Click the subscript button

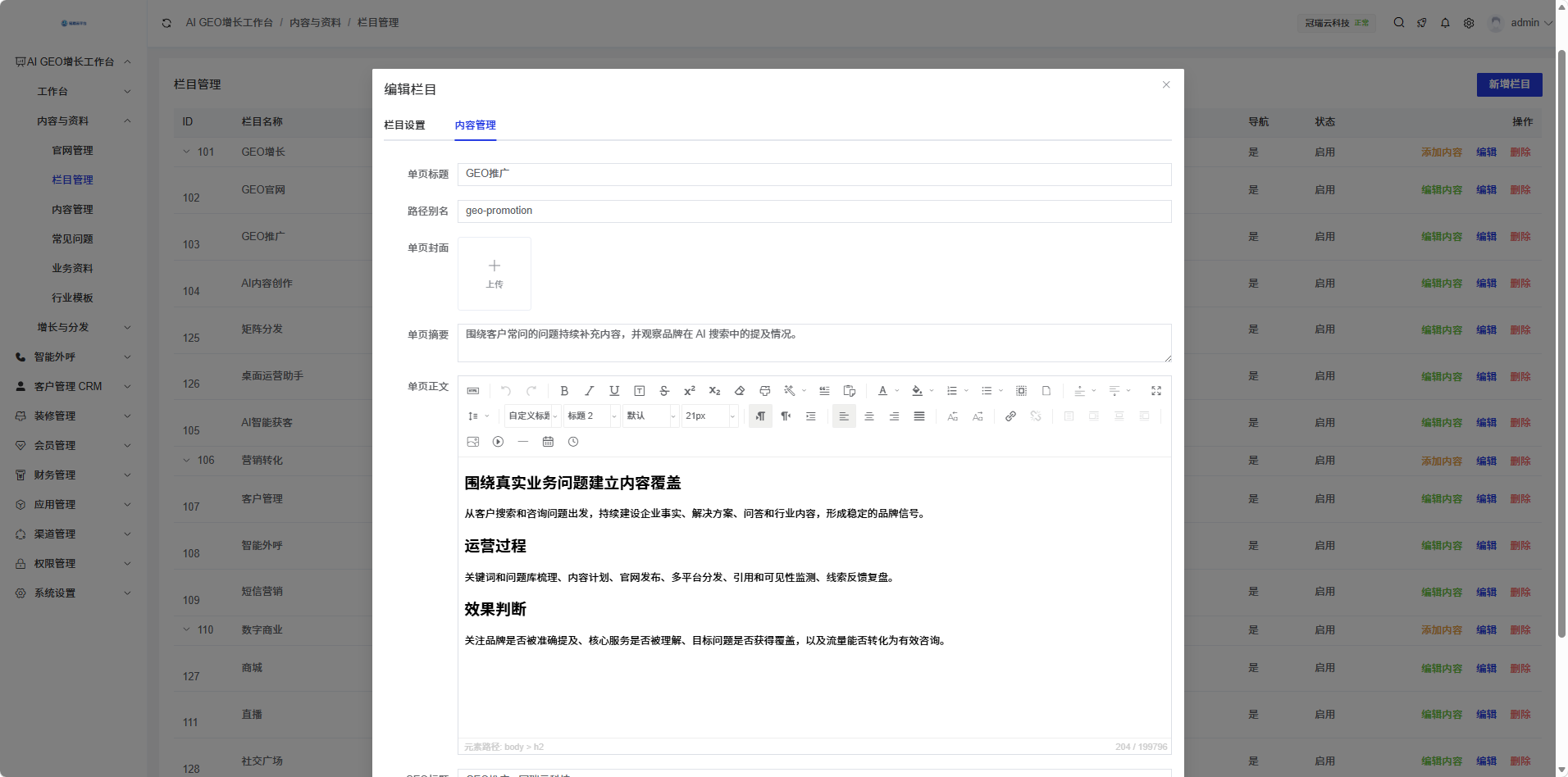[714, 391]
